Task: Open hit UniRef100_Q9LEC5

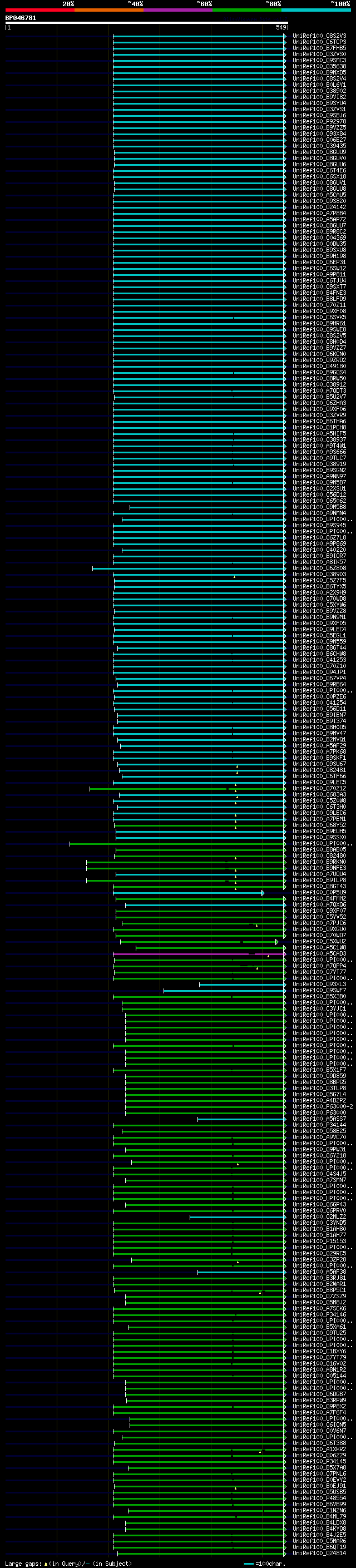Action: (319, 783)
